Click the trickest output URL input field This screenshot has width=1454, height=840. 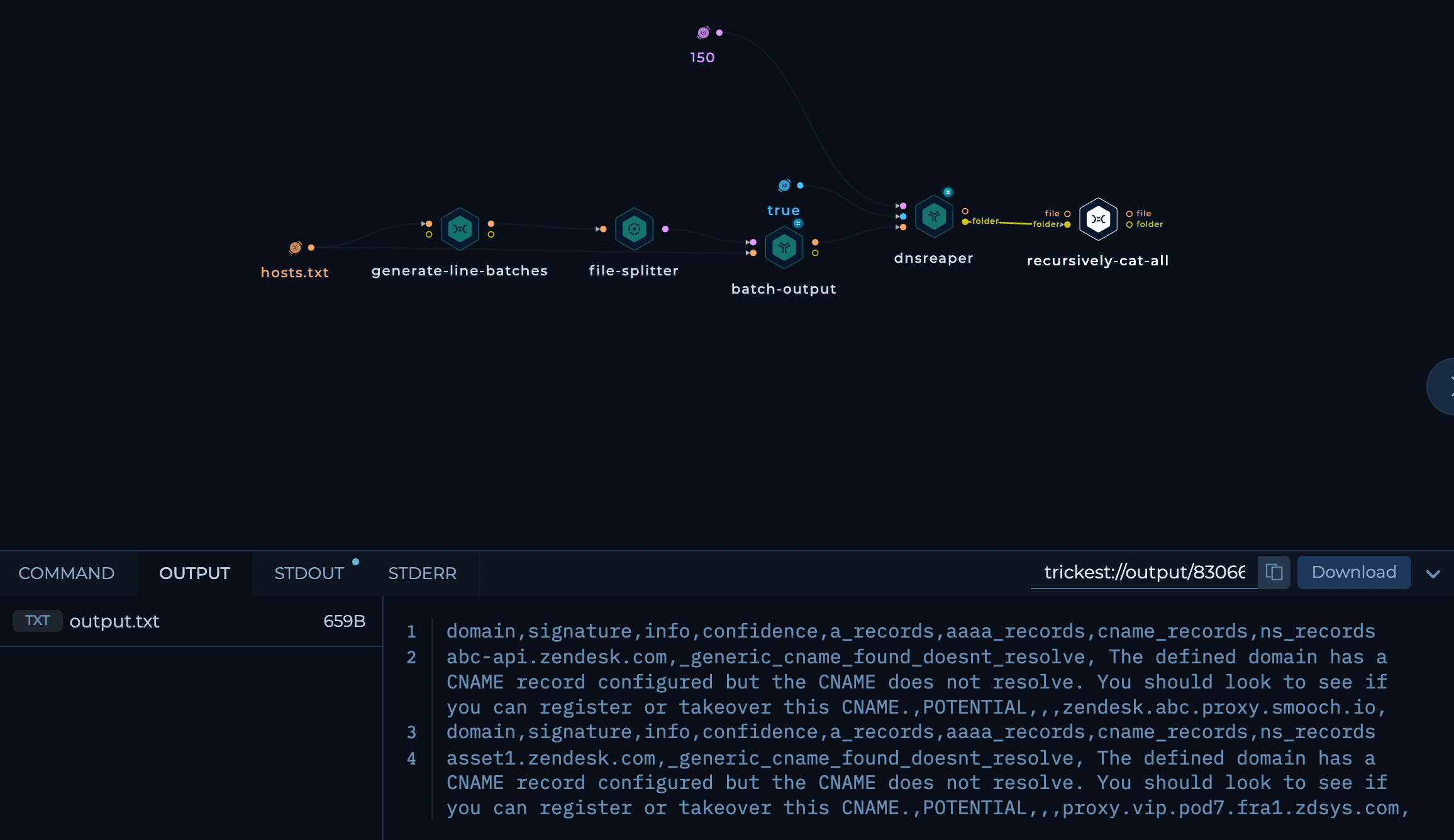click(x=1143, y=573)
